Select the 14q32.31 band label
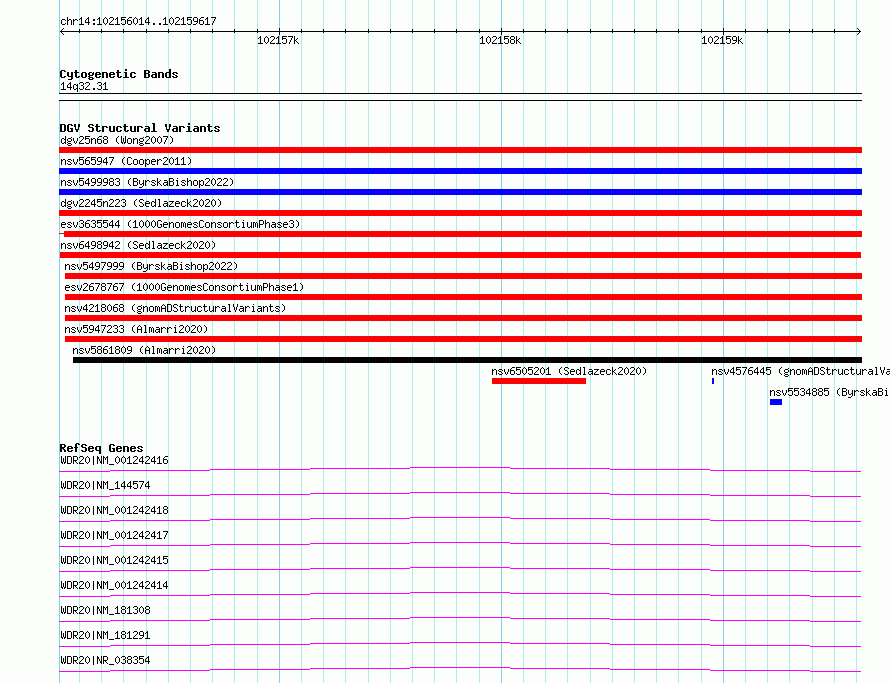 click(84, 86)
